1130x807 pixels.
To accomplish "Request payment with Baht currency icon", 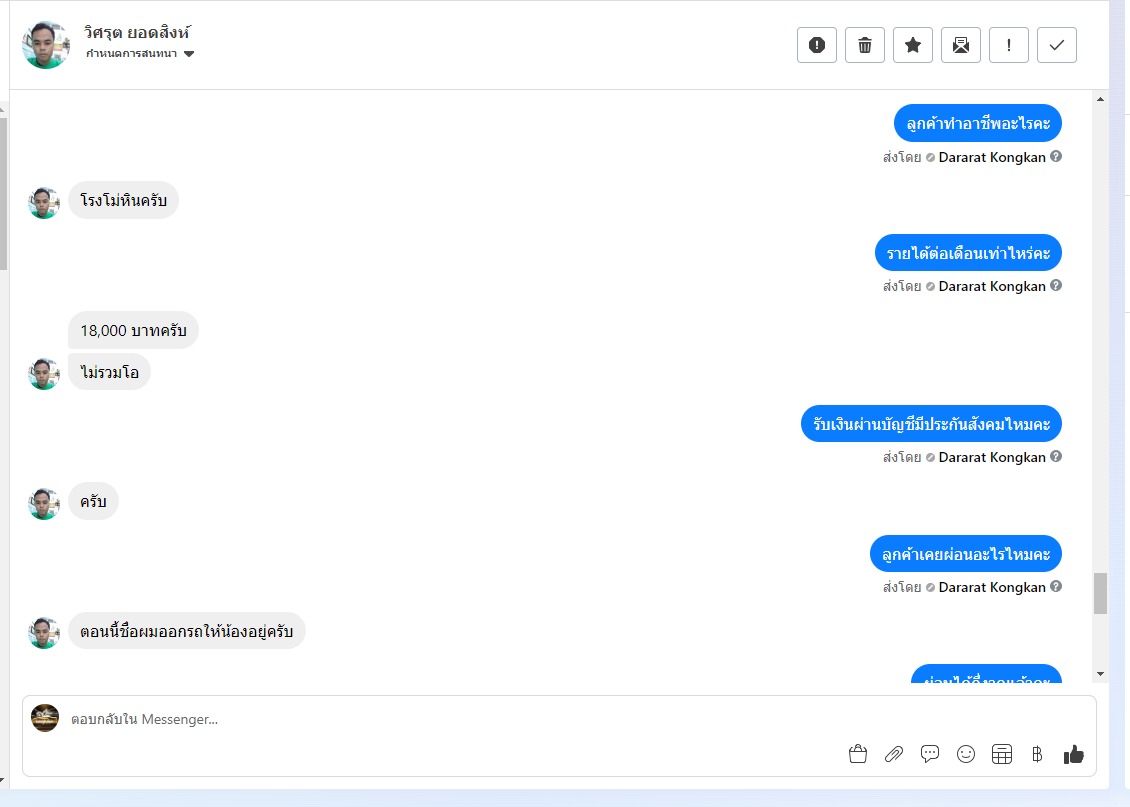I will pyautogui.click(x=1037, y=754).
